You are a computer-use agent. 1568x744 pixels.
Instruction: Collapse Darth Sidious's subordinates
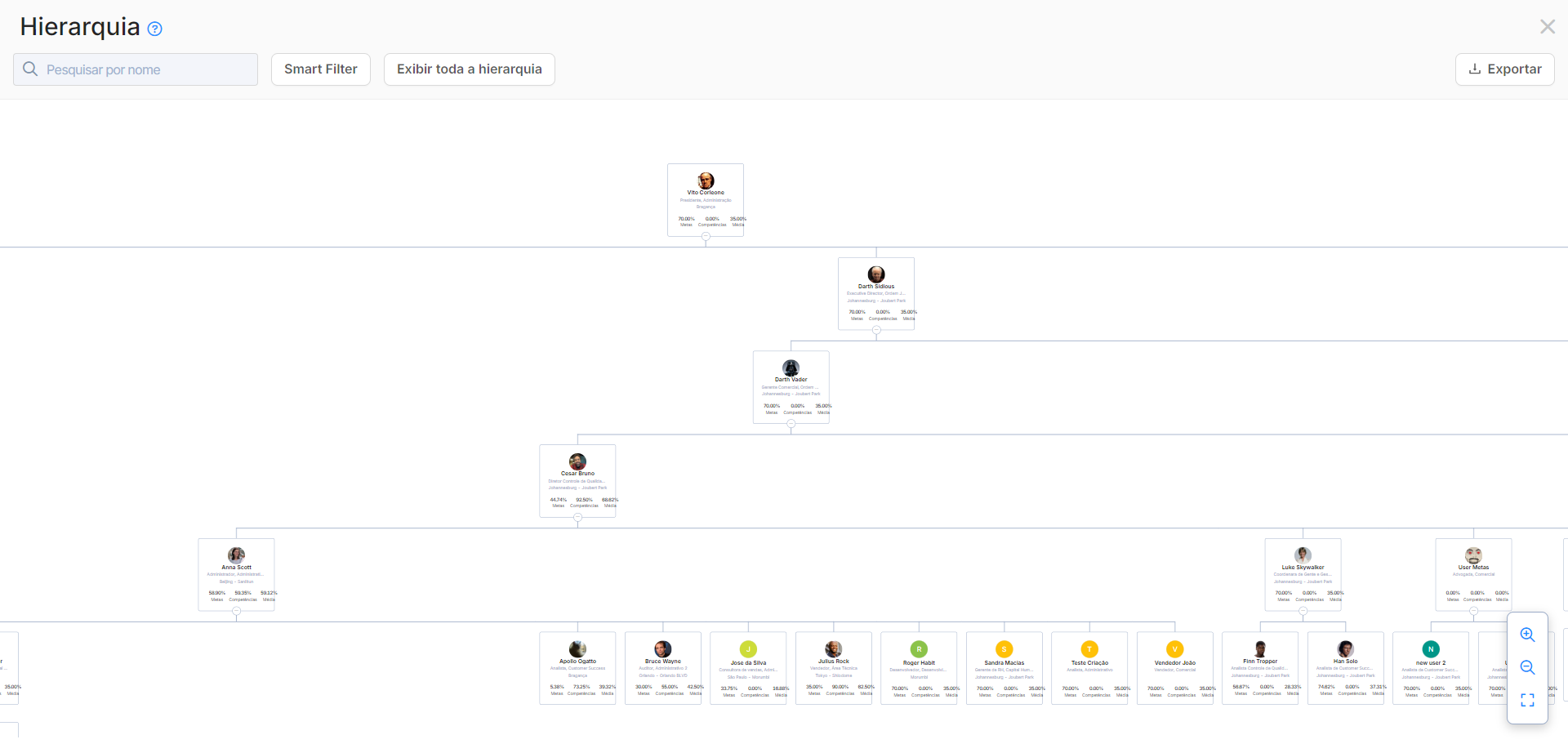(x=876, y=330)
